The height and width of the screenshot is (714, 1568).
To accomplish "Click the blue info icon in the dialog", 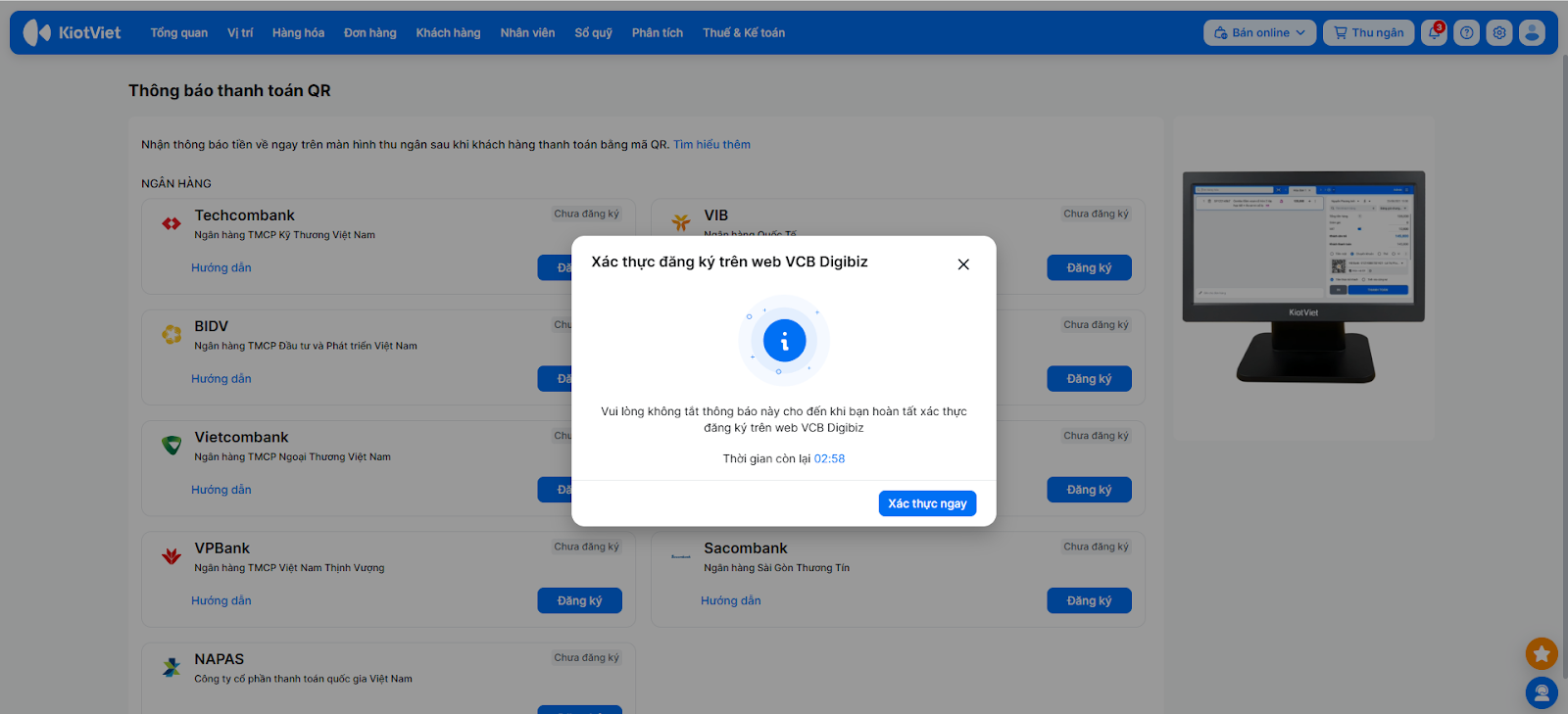I will click(784, 341).
